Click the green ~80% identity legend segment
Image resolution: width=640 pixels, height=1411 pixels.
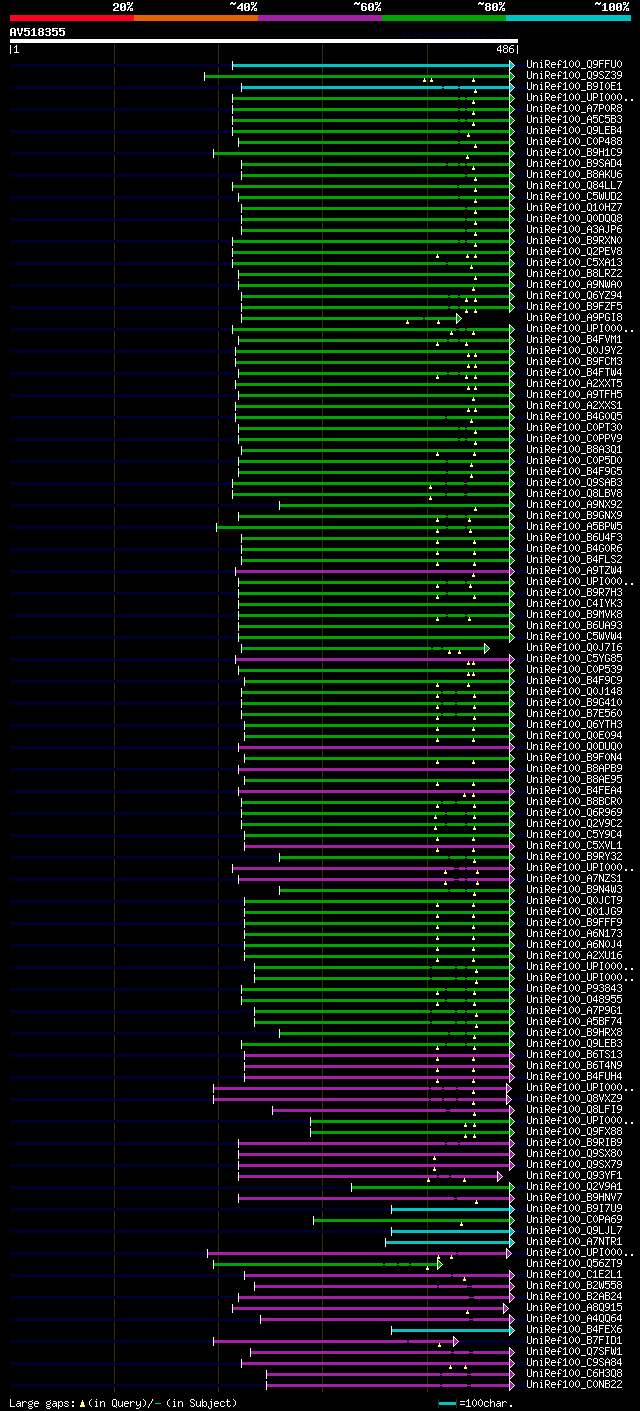tap(444, 18)
